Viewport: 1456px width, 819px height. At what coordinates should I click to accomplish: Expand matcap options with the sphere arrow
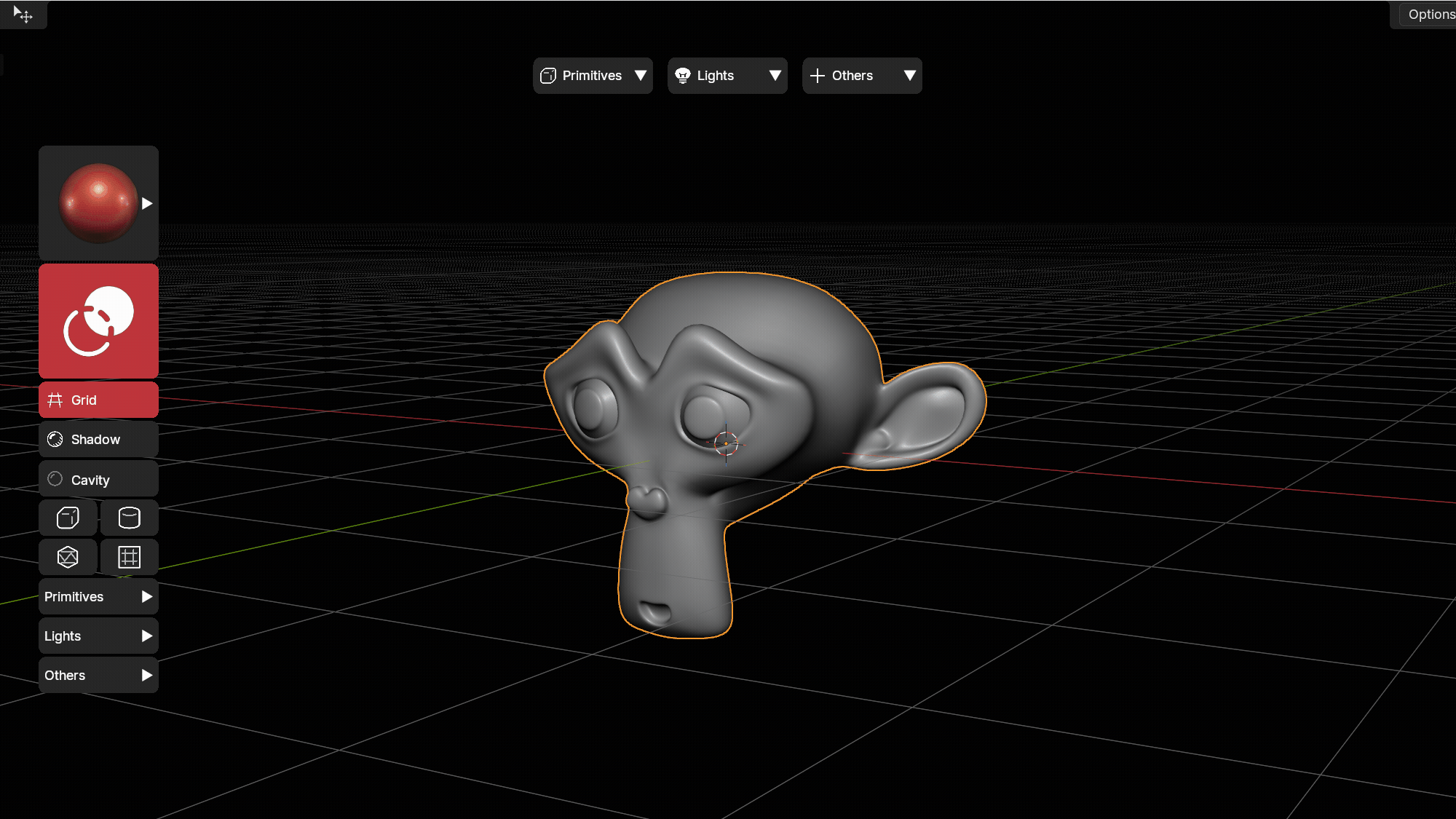[x=147, y=203]
